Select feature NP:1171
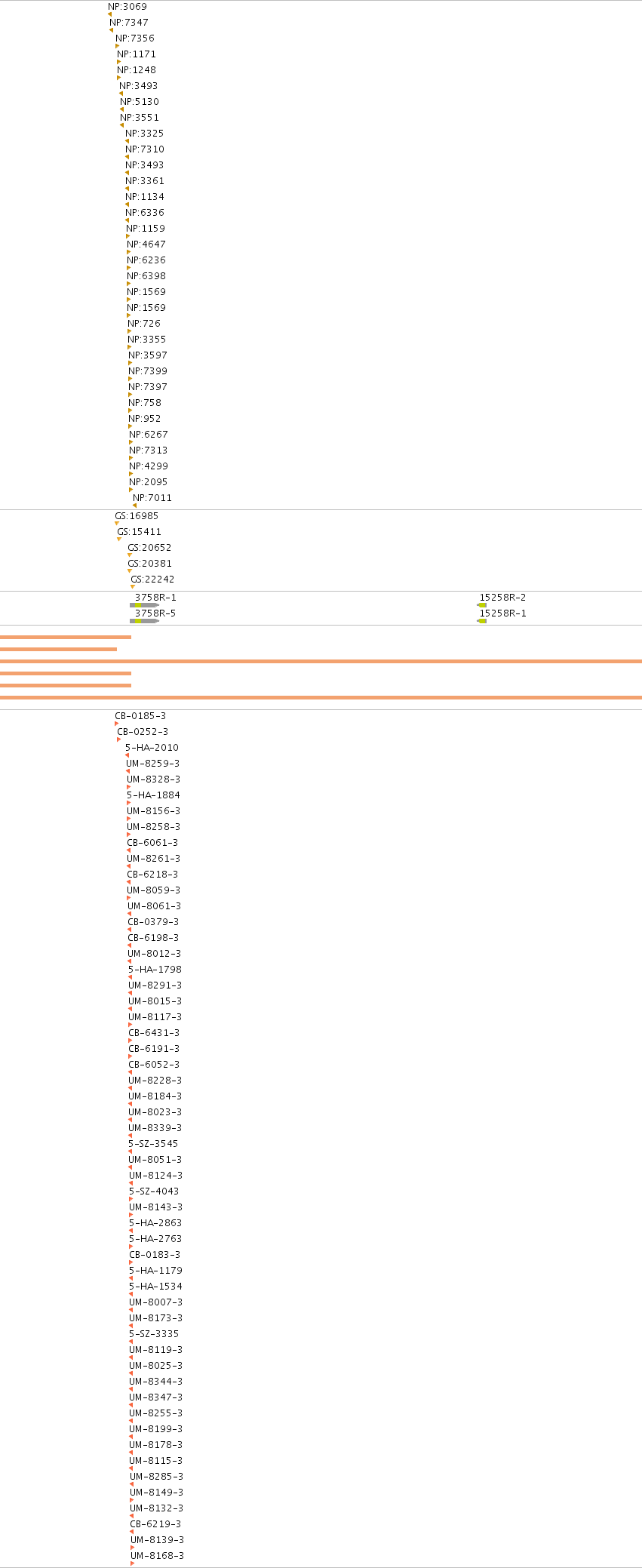642x1568 pixels. click(137, 54)
